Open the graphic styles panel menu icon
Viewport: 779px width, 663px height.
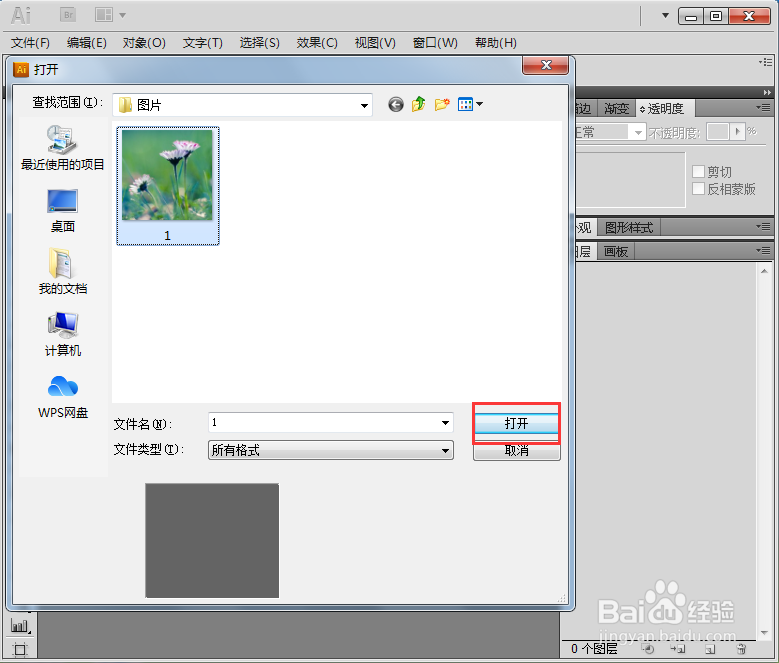coord(763,226)
